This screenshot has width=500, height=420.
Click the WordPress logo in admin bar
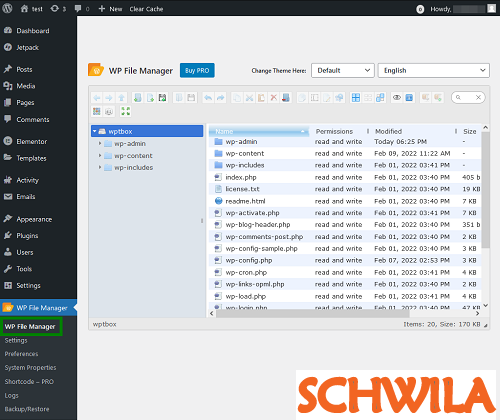tap(7, 8)
